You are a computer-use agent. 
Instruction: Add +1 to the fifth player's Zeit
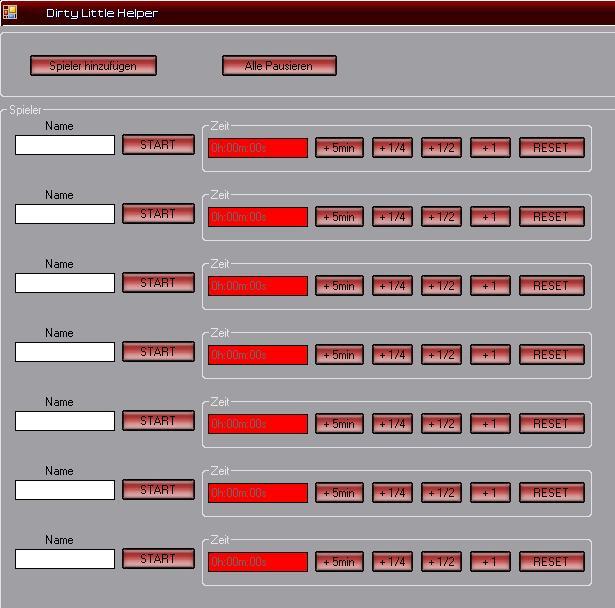(490, 424)
